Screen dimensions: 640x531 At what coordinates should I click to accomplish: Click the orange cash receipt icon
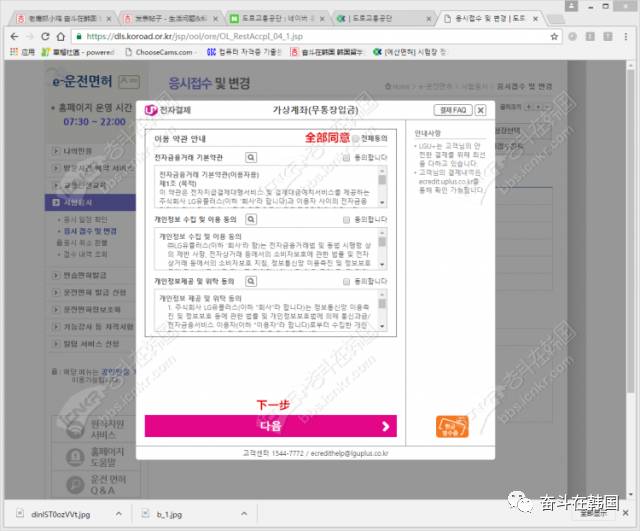click(452, 427)
